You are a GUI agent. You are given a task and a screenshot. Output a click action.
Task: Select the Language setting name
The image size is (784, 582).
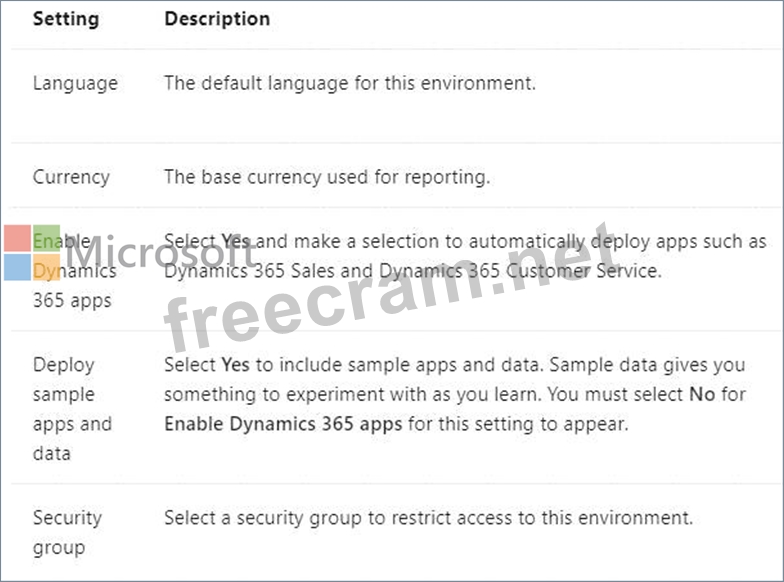tap(75, 83)
